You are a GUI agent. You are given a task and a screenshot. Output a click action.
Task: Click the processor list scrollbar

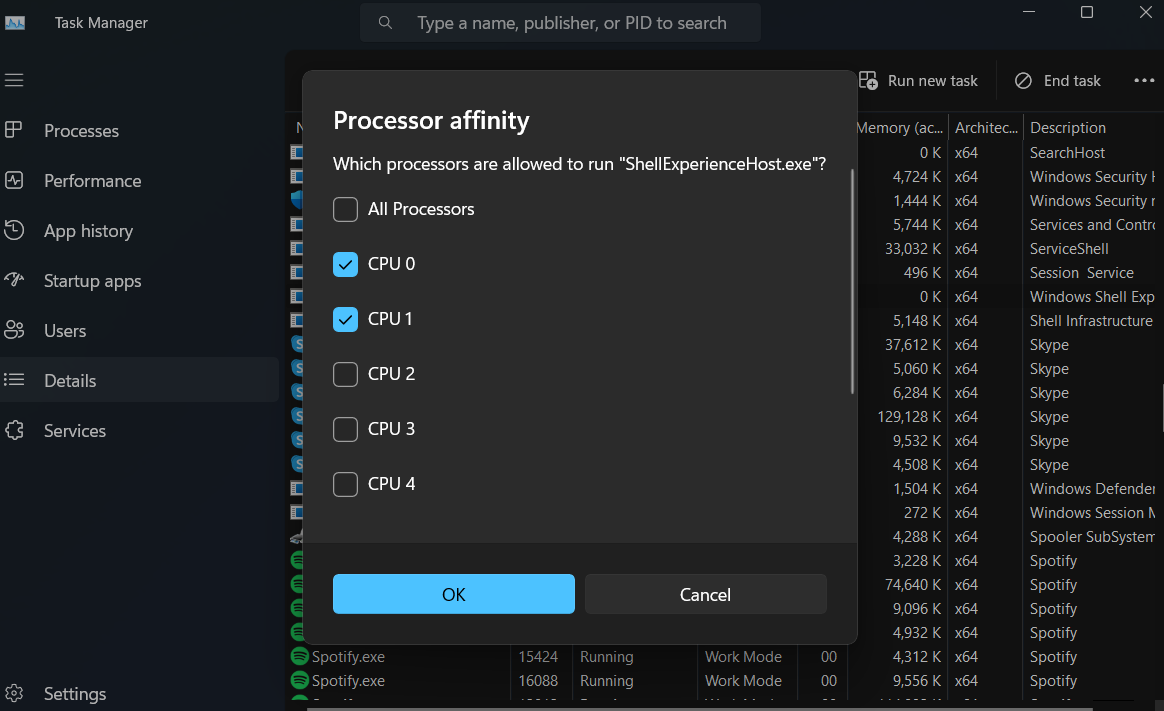(x=852, y=281)
